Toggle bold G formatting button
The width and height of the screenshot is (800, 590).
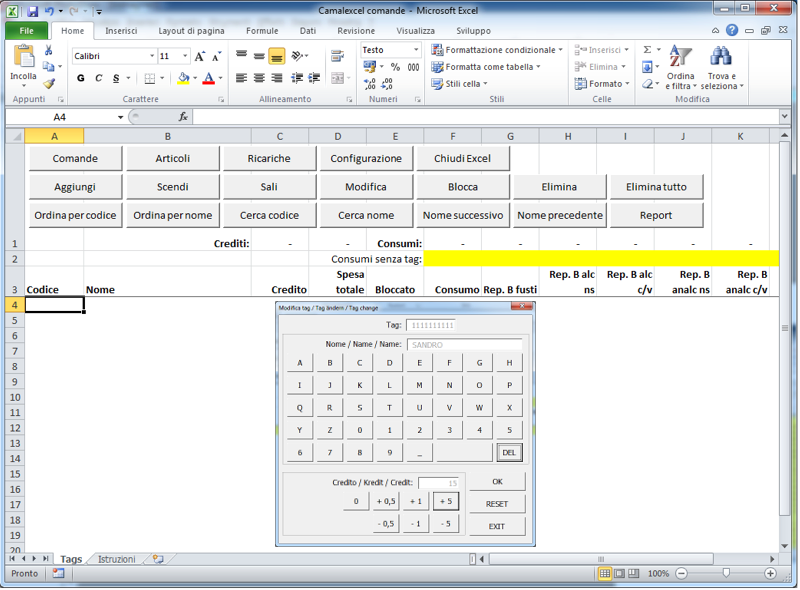(x=82, y=78)
